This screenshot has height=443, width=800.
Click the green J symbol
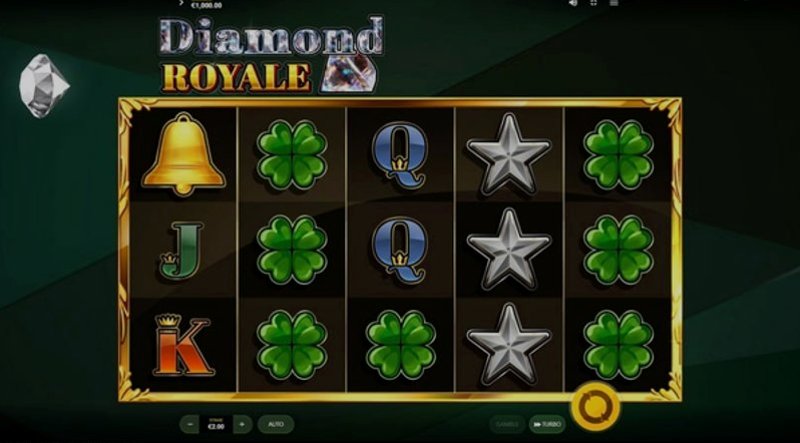[181, 251]
